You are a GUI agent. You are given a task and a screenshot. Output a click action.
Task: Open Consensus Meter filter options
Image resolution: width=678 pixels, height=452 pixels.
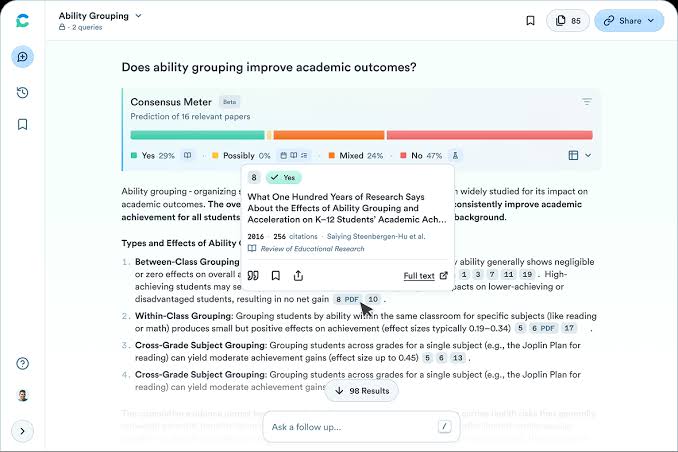(x=586, y=102)
